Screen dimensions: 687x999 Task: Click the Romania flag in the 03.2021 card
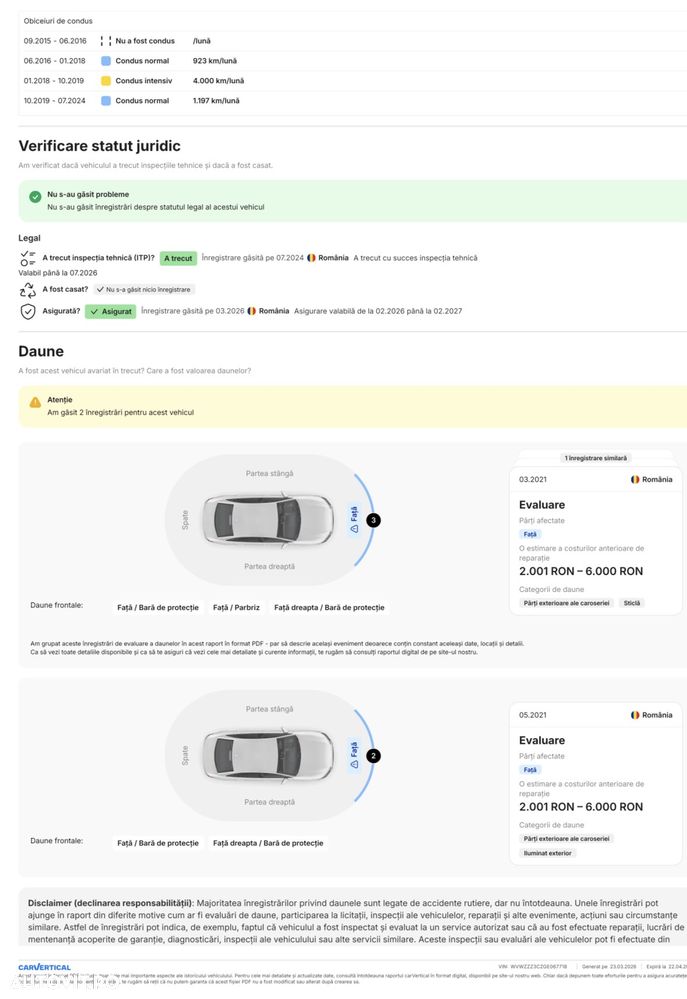[635, 479]
